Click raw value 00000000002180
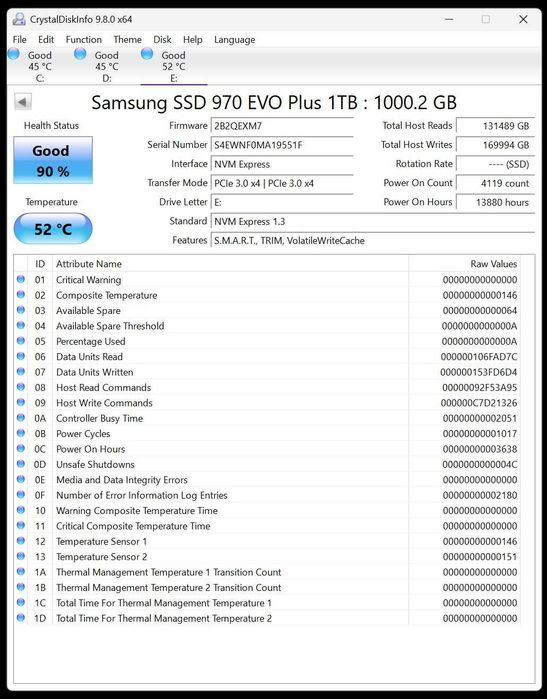547x699 pixels. click(480, 495)
